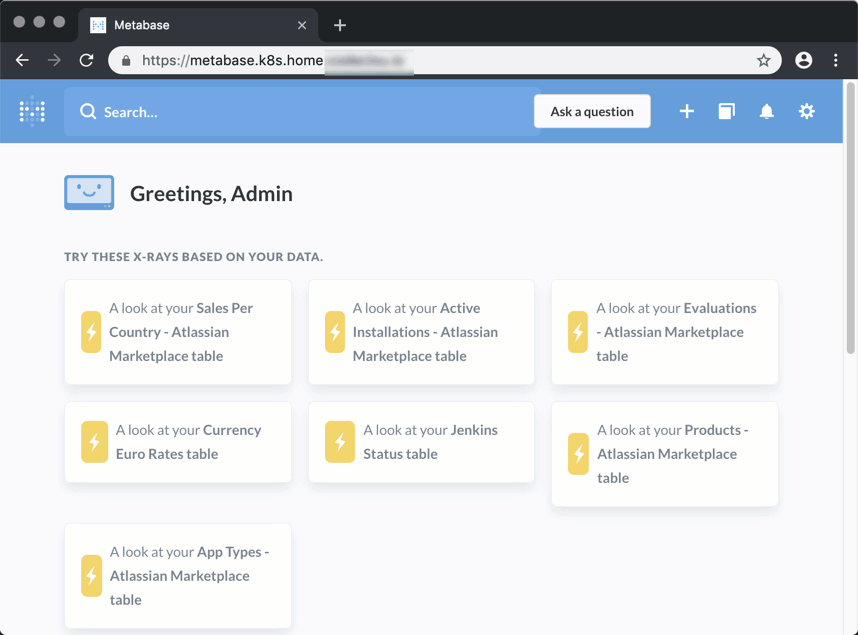Open the Chrome profile avatar
The width and height of the screenshot is (858, 635).
click(803, 60)
